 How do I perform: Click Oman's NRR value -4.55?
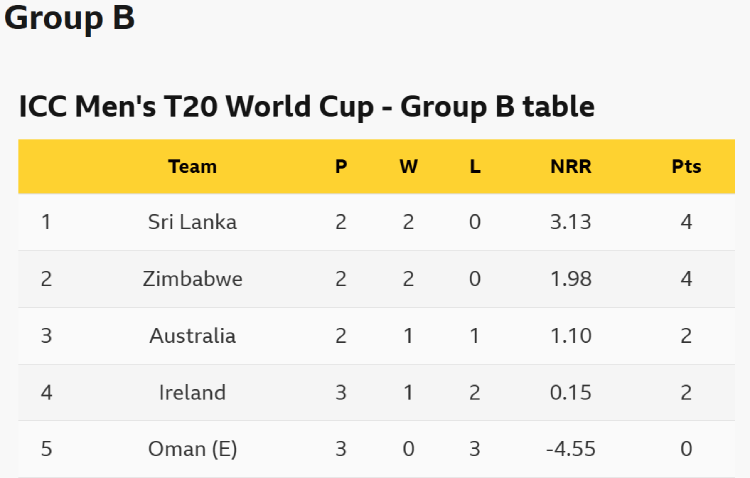point(571,449)
